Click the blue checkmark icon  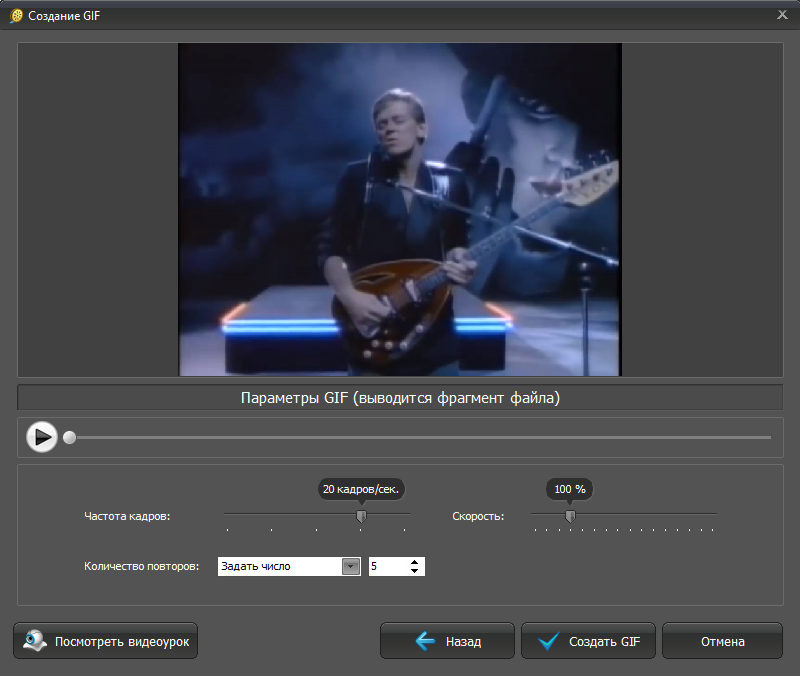pyautogui.click(x=549, y=641)
